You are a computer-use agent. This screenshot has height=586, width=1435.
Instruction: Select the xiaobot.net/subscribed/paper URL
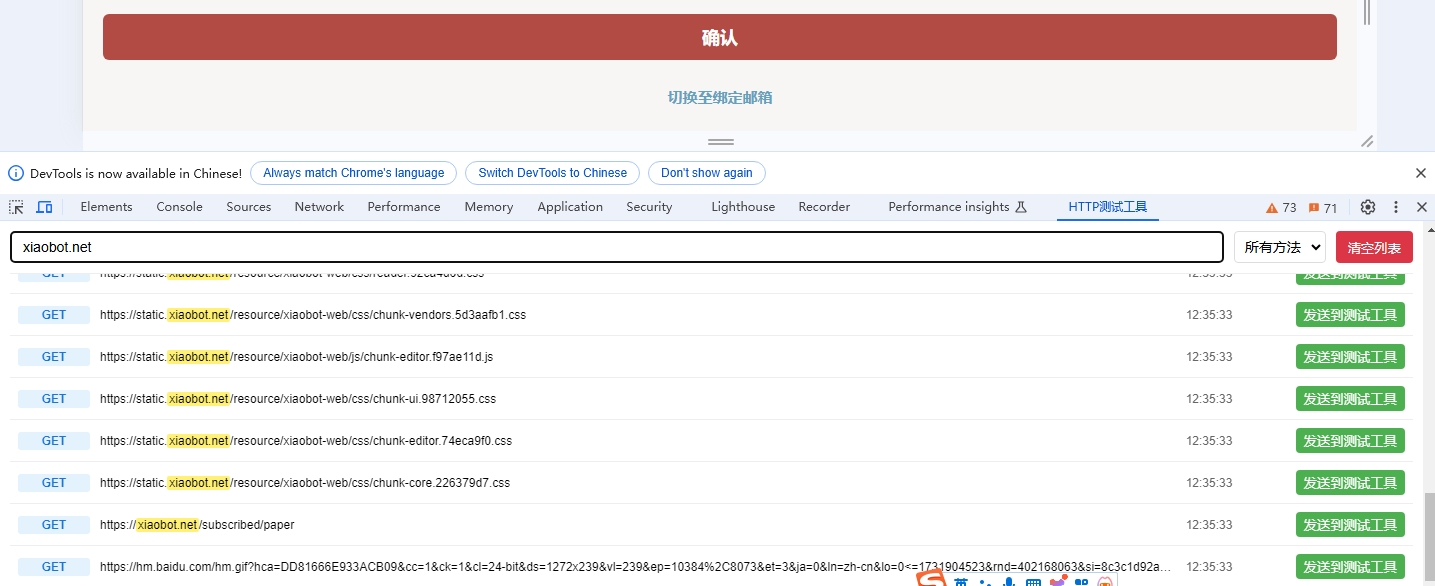click(197, 525)
